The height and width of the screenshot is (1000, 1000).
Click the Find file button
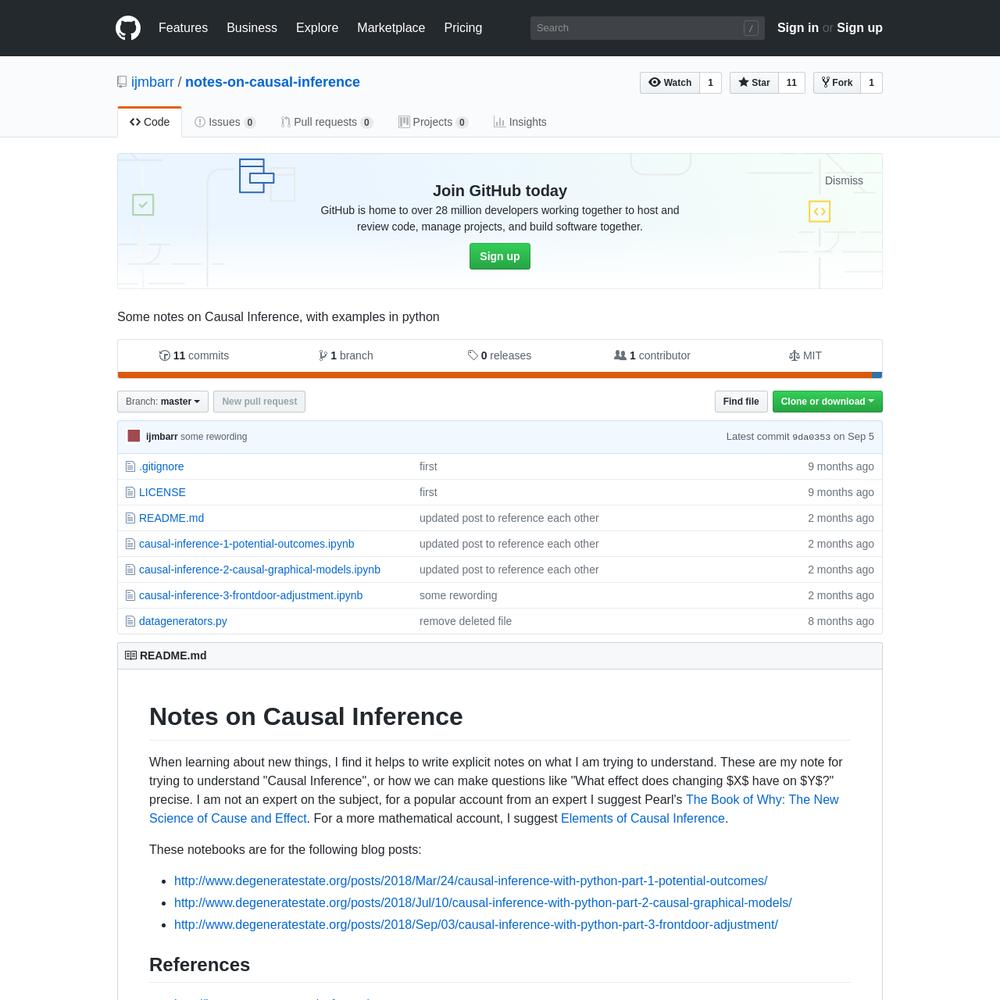click(x=741, y=402)
